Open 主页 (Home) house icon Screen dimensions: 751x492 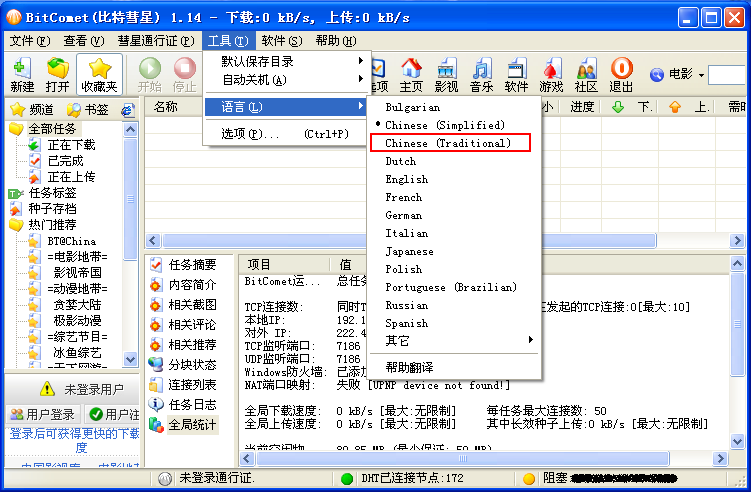click(411, 75)
